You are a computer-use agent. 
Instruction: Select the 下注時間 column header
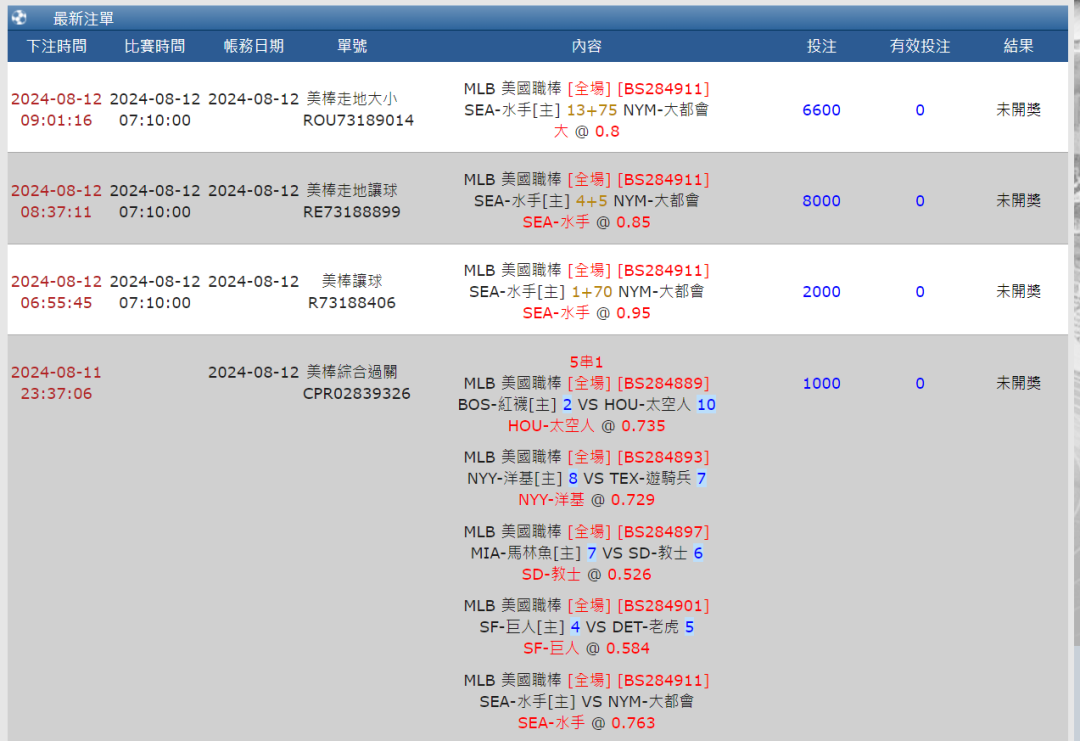(x=56, y=46)
